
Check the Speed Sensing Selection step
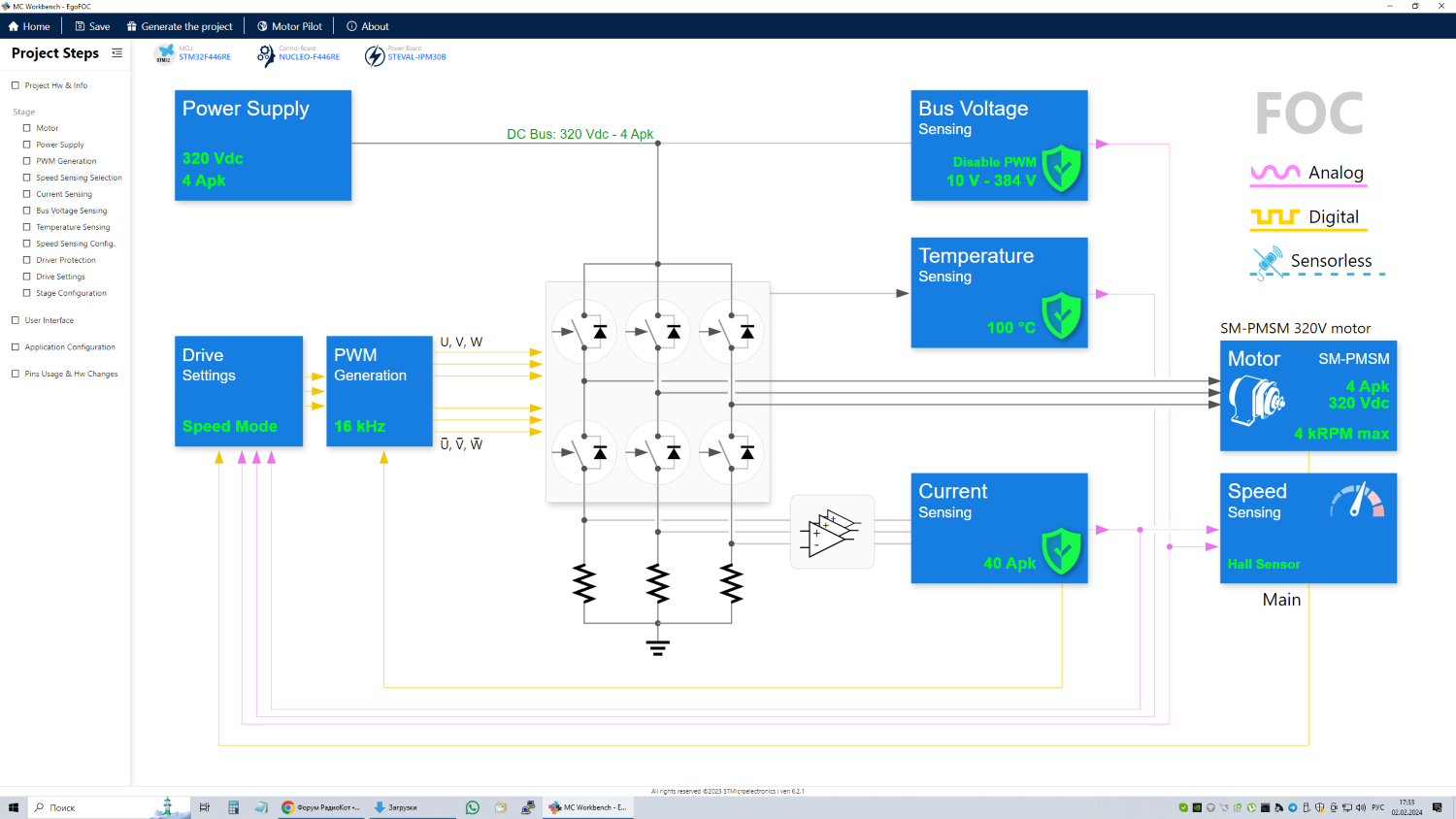[x=27, y=178]
